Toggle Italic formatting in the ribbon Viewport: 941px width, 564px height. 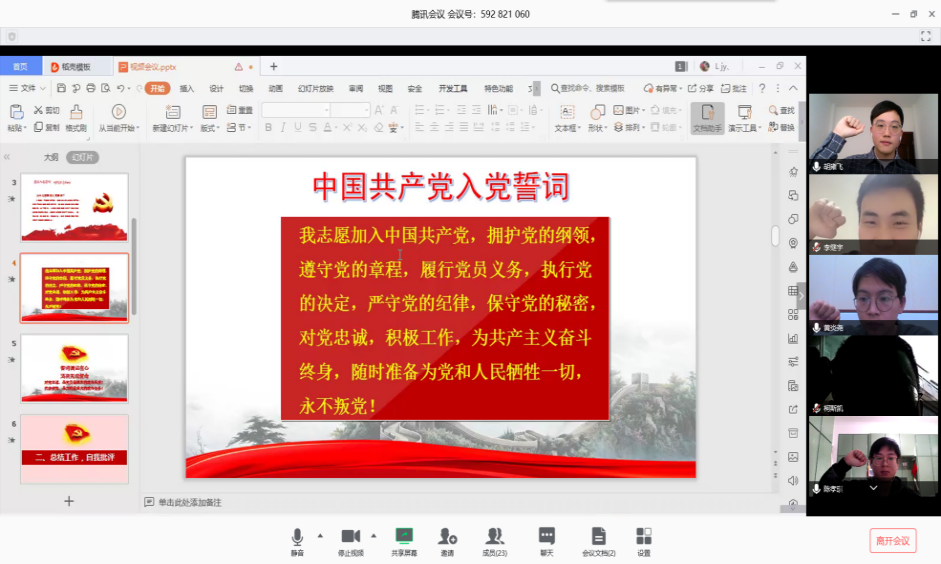284,127
